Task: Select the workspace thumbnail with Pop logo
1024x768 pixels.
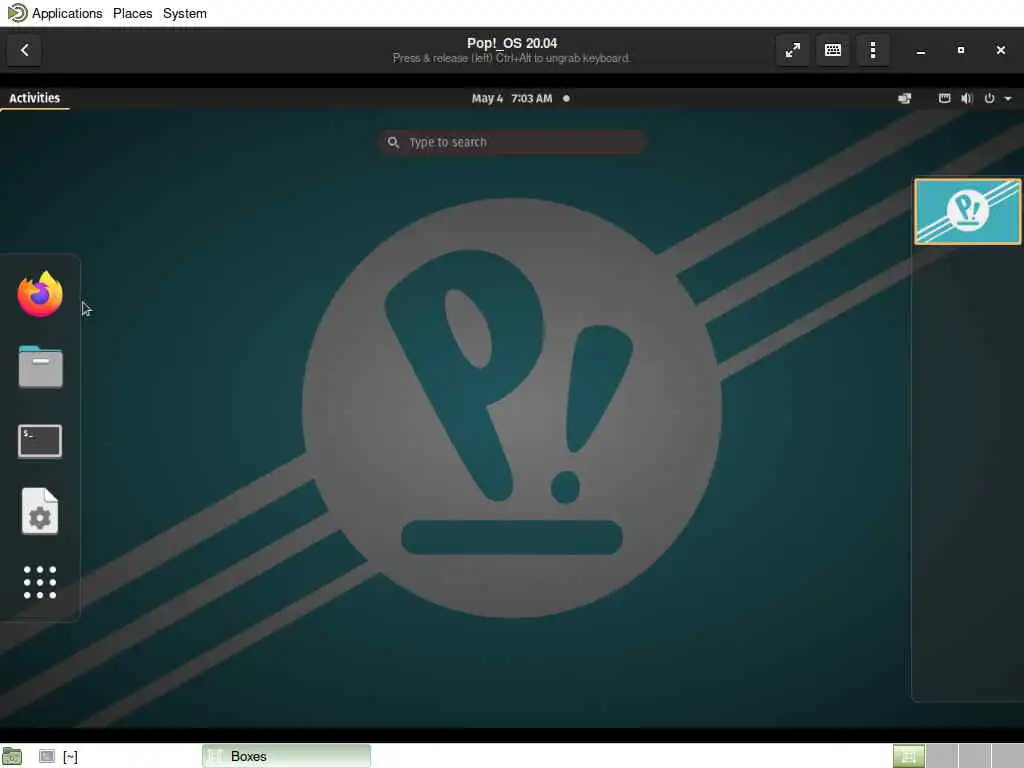Action: coord(967,212)
